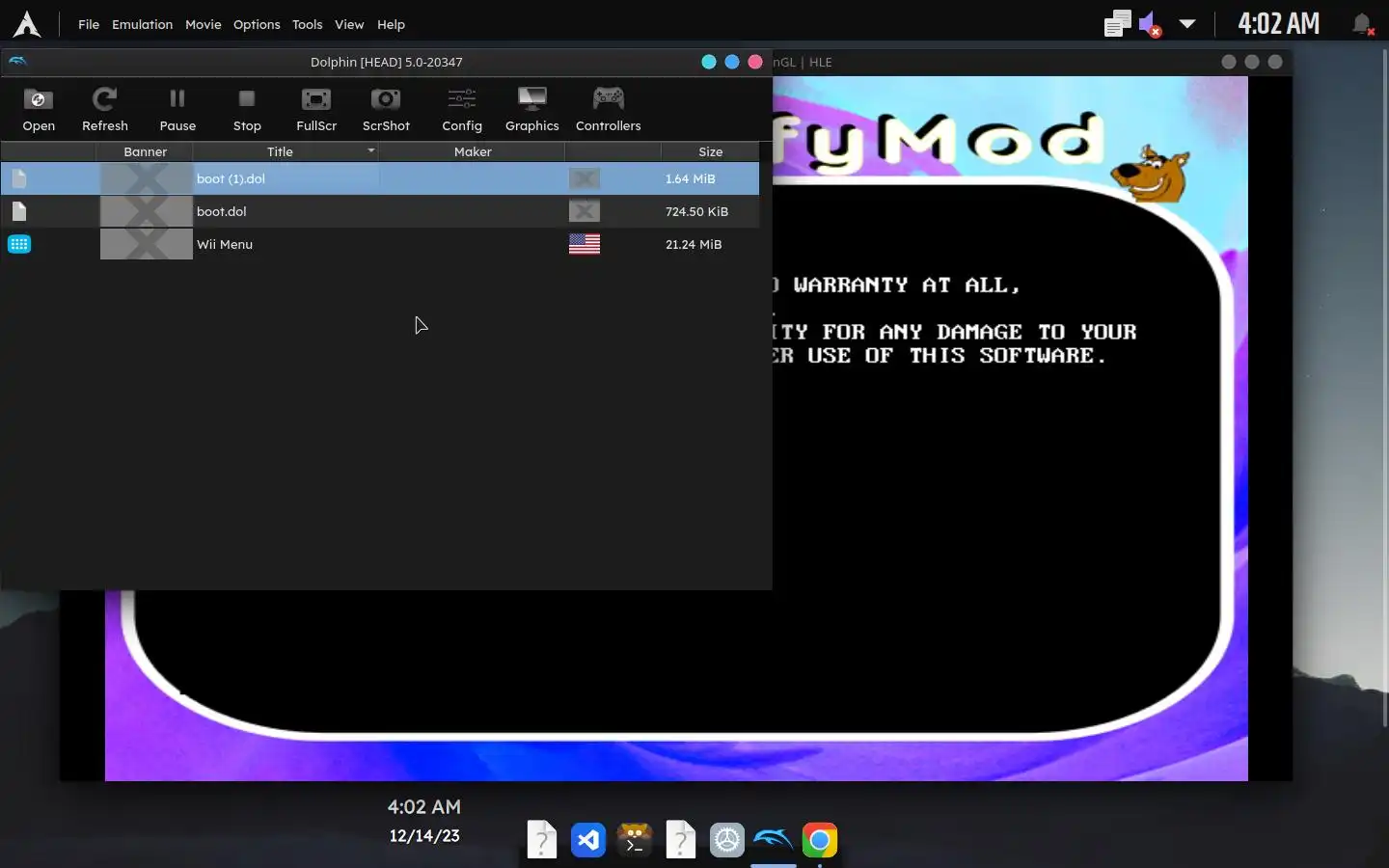1389x868 pixels.
Task: Open the File menu
Action: (x=89, y=24)
